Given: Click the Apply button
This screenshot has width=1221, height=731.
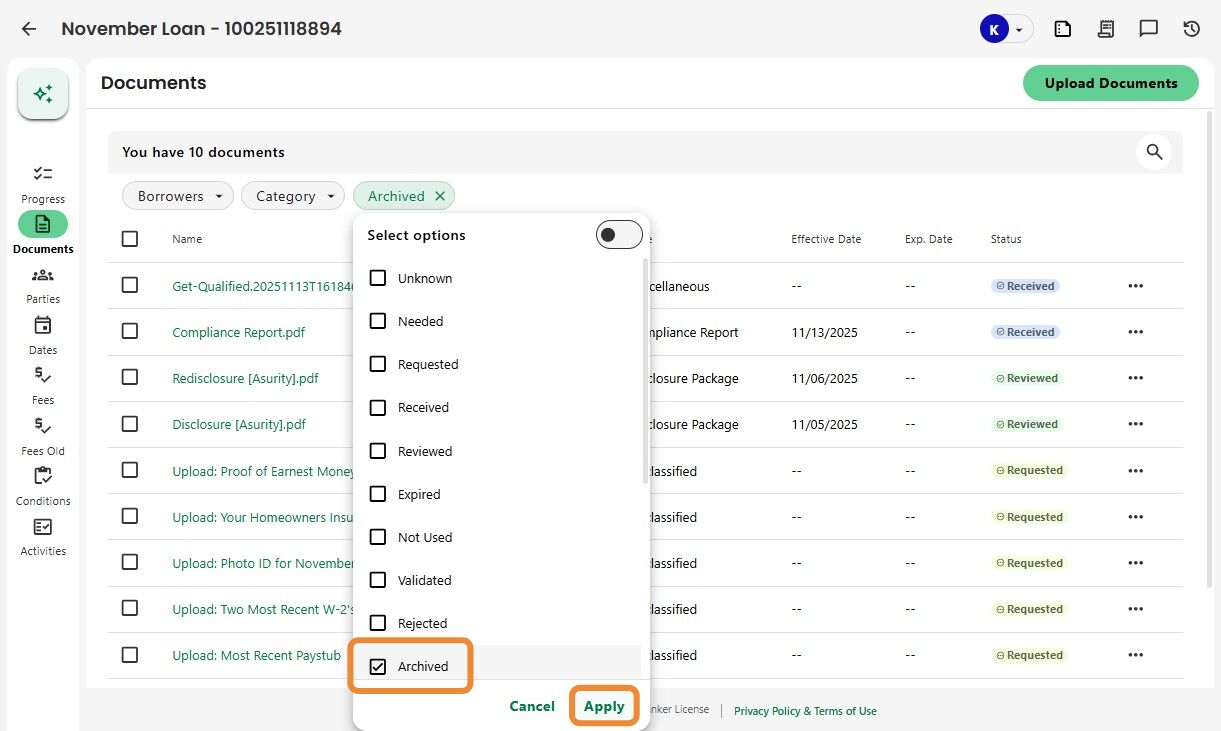Looking at the screenshot, I should tap(604, 706).
